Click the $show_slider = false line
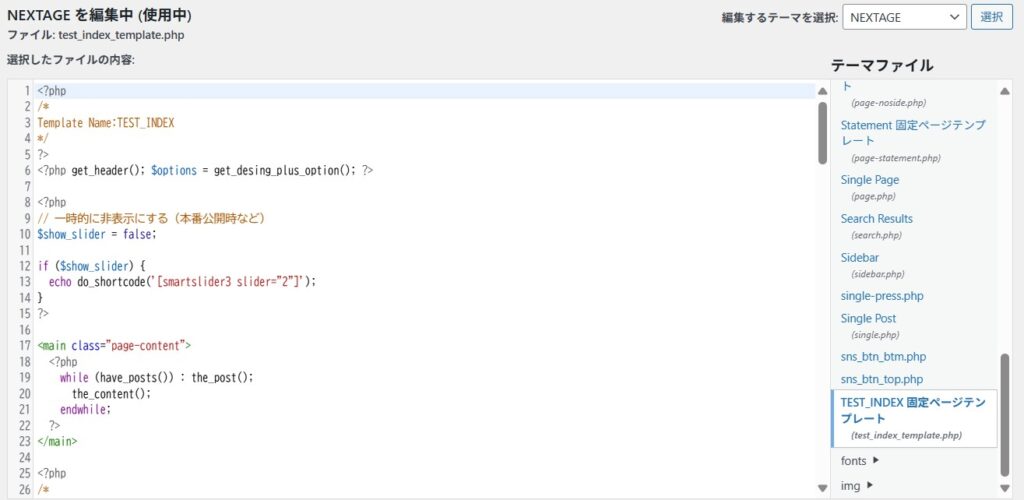The image size is (1024, 500). point(97,234)
